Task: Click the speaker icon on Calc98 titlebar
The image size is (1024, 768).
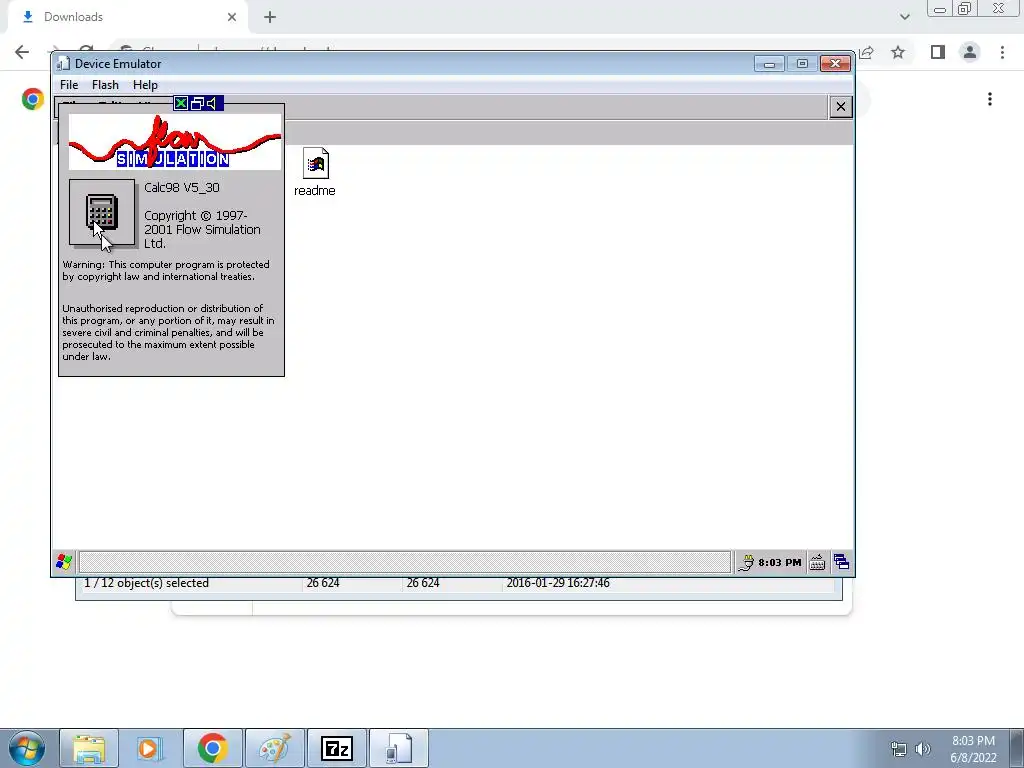Action: 212,103
